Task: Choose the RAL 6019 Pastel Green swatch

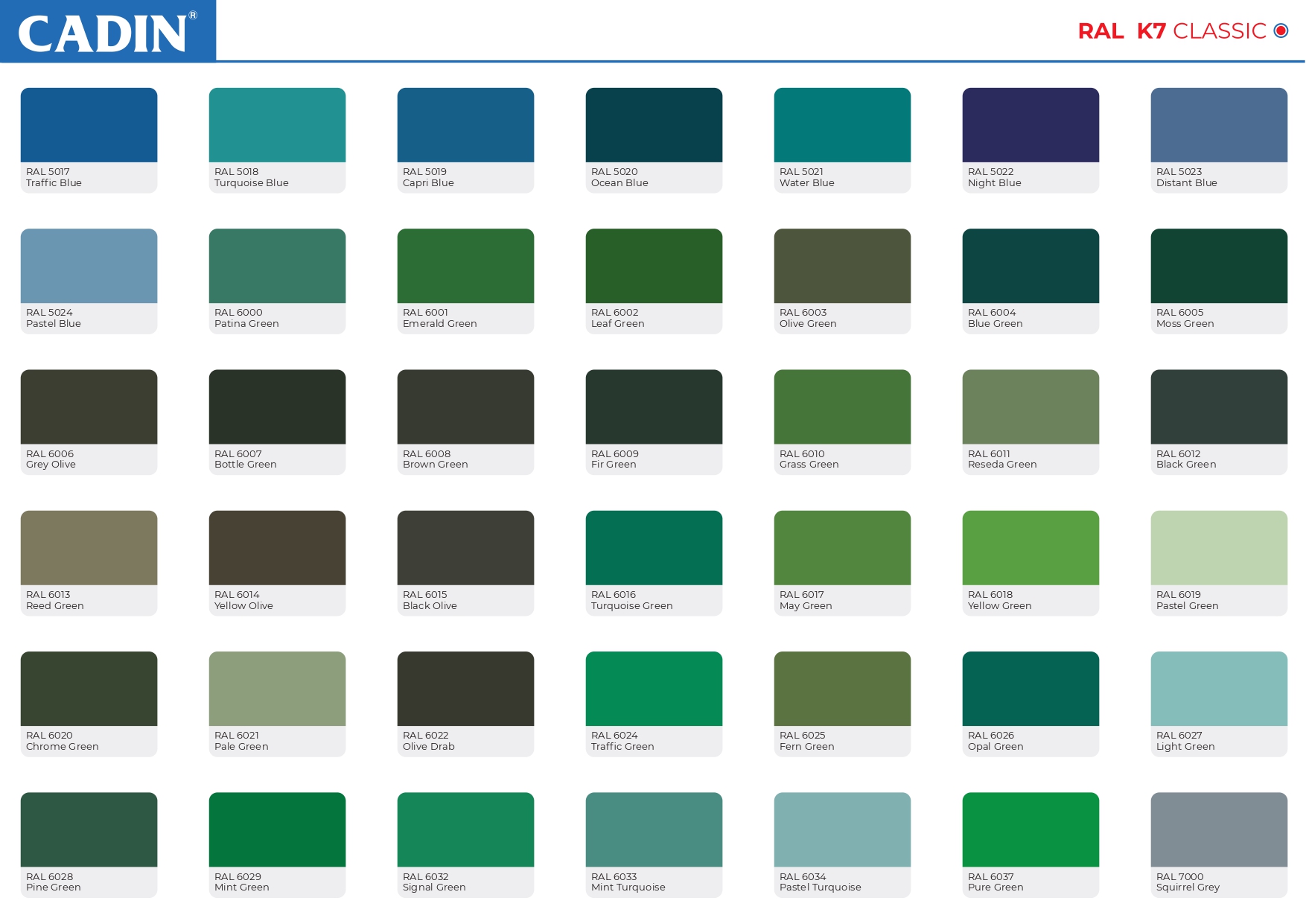Action: [x=1219, y=548]
